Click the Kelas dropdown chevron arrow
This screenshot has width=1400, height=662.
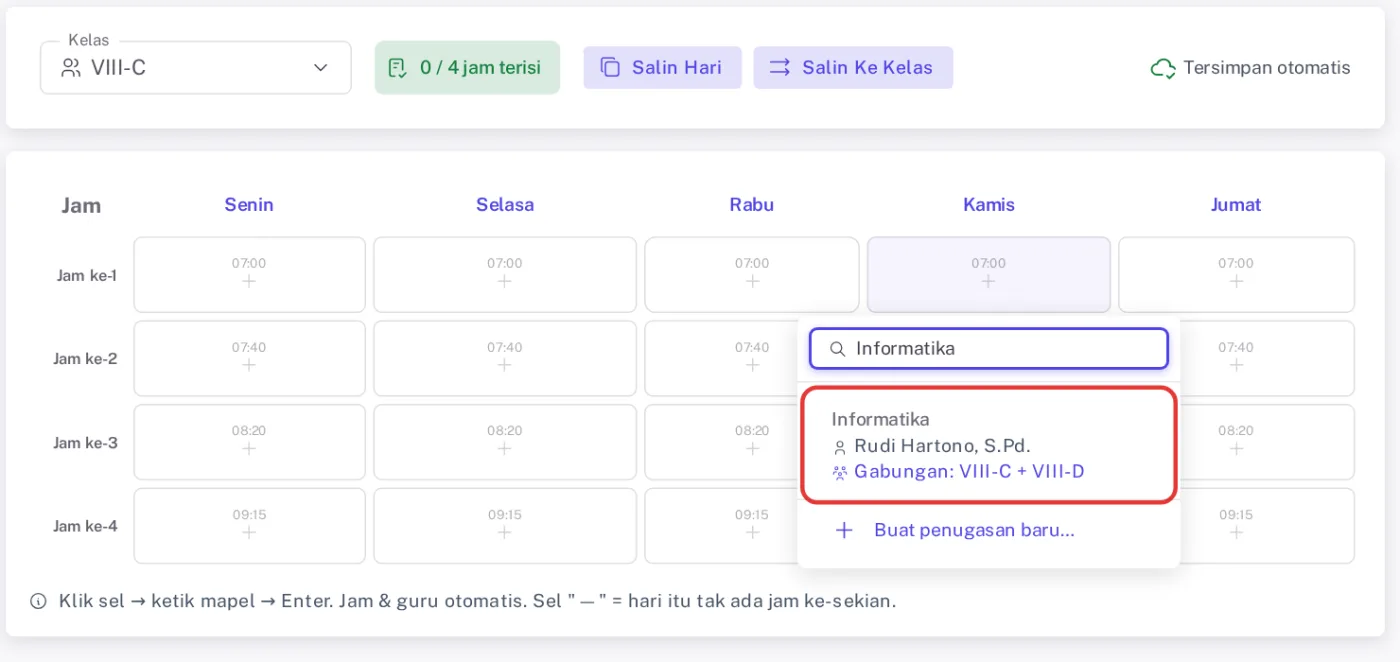point(320,68)
